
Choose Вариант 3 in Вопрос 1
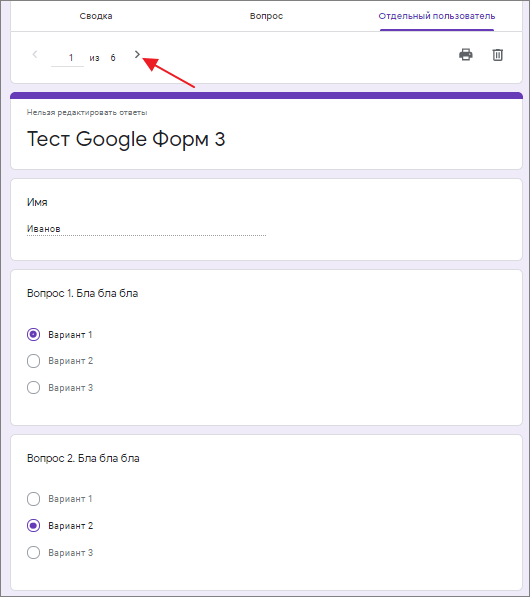[34, 388]
